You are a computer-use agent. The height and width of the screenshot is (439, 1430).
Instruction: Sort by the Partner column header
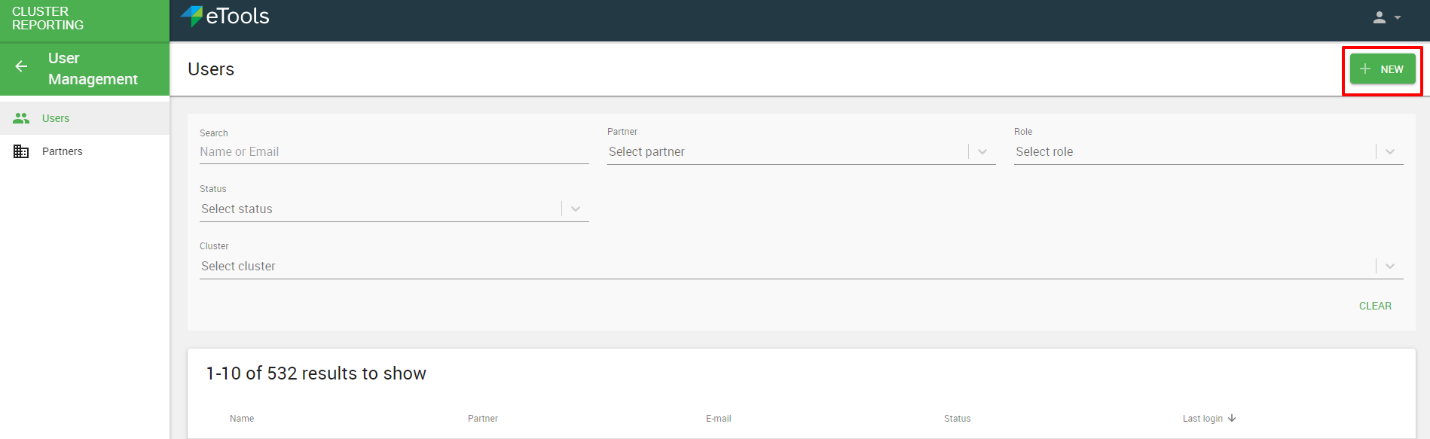[x=482, y=418]
